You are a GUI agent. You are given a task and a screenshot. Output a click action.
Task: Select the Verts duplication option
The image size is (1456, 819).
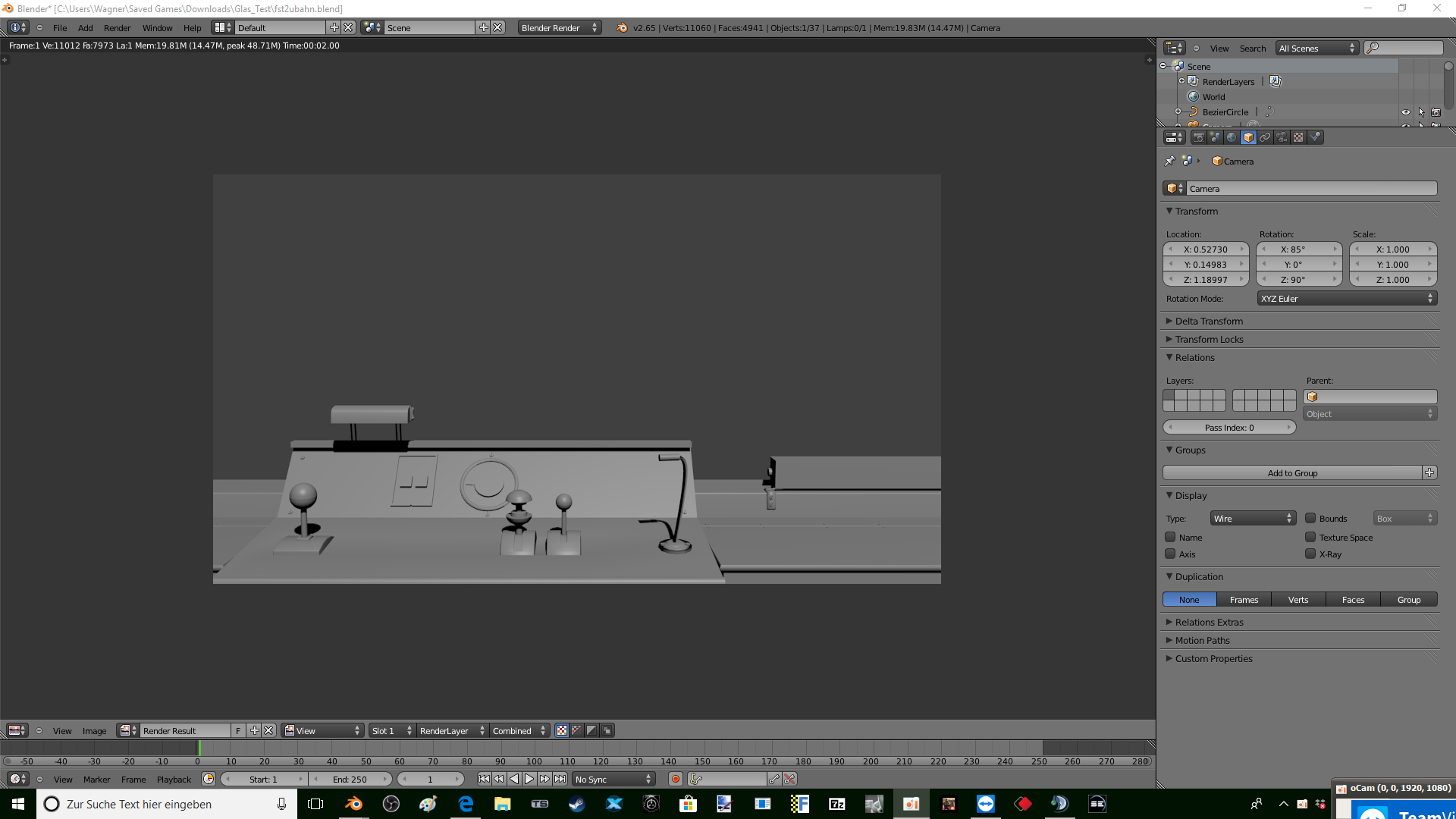coord(1298,600)
